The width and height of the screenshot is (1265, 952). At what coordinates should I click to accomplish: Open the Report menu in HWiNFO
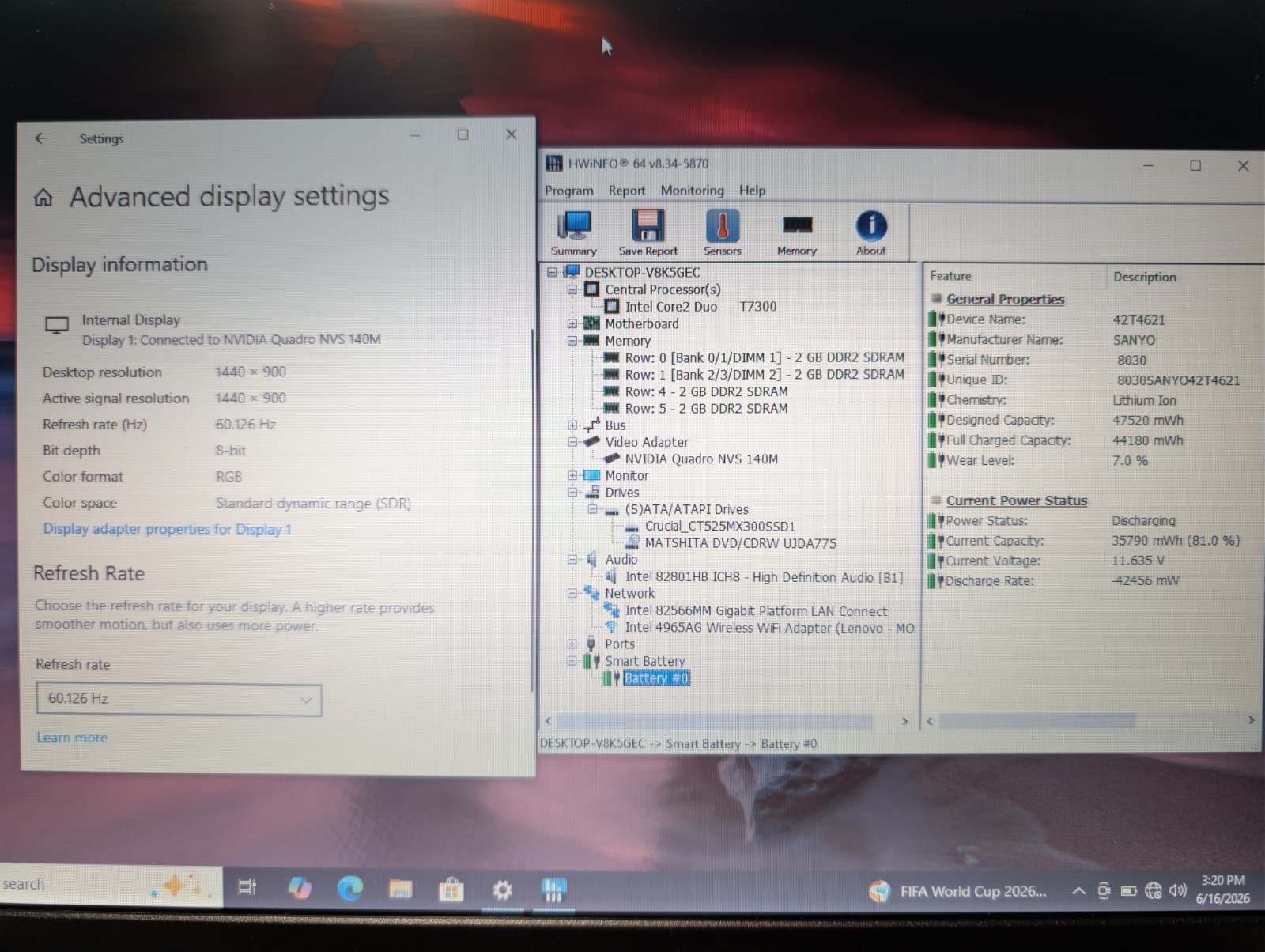627,191
